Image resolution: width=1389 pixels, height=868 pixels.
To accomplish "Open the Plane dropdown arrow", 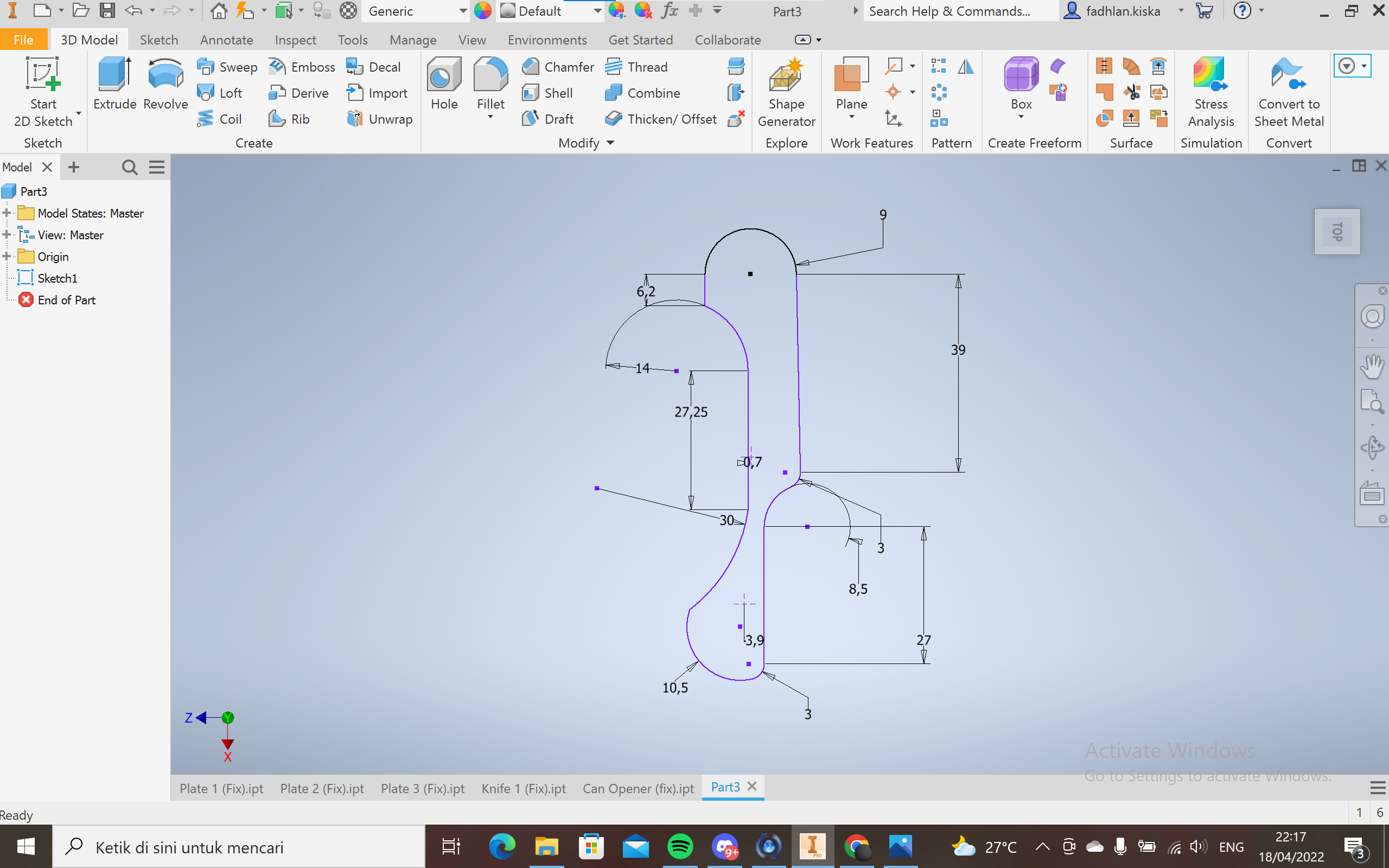I will click(x=852, y=117).
